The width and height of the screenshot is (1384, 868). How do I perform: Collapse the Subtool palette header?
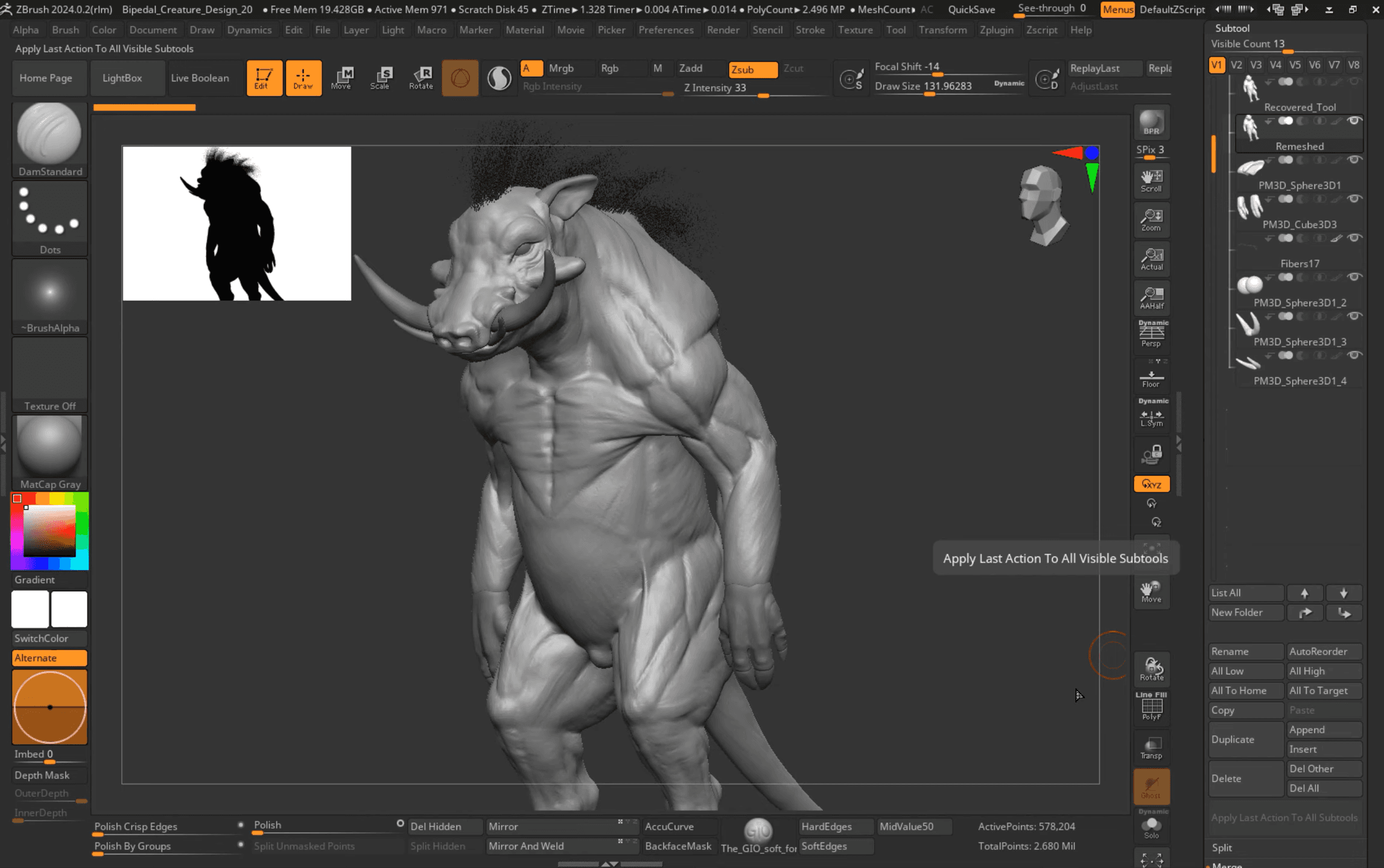1232,28
